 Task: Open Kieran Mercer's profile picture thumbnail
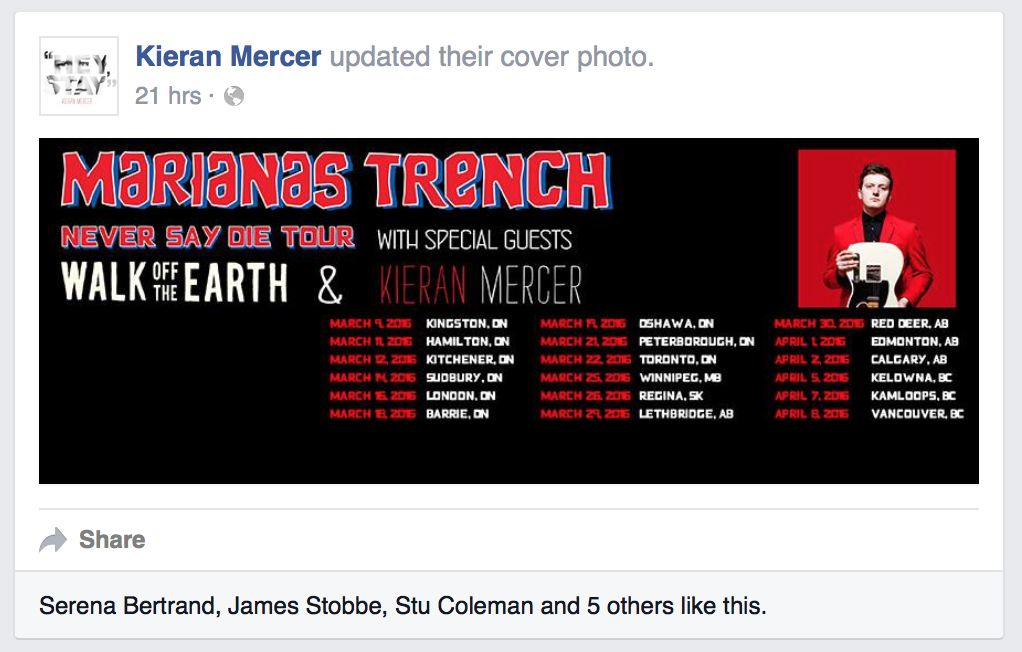79,76
